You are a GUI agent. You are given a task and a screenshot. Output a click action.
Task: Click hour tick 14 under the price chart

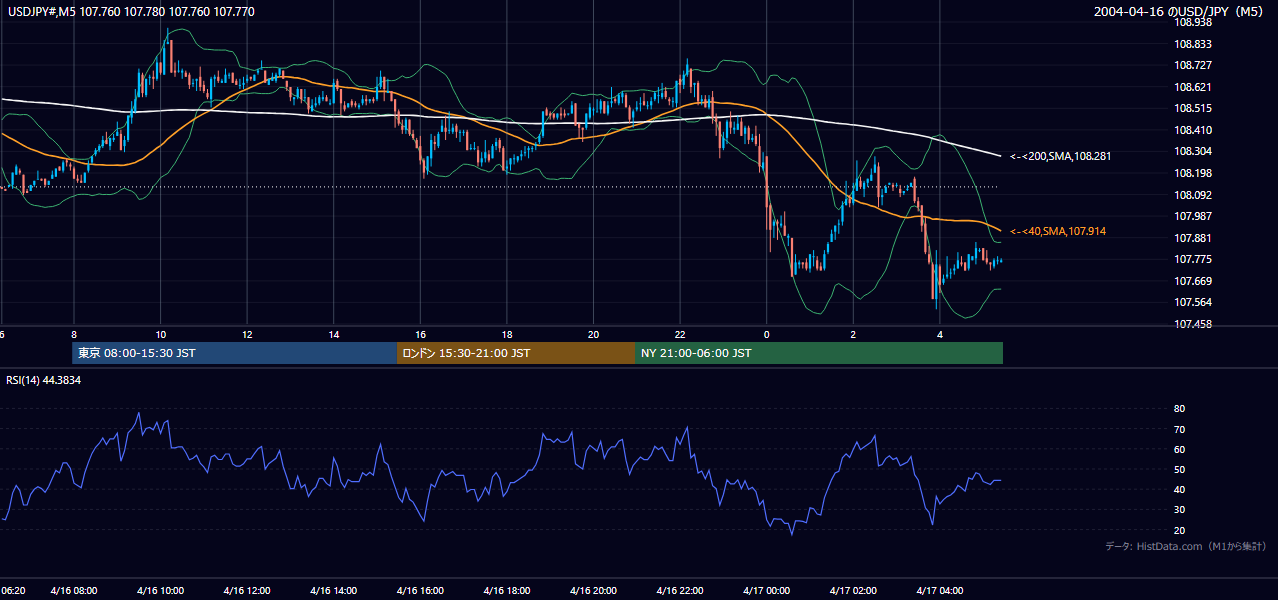pos(334,334)
